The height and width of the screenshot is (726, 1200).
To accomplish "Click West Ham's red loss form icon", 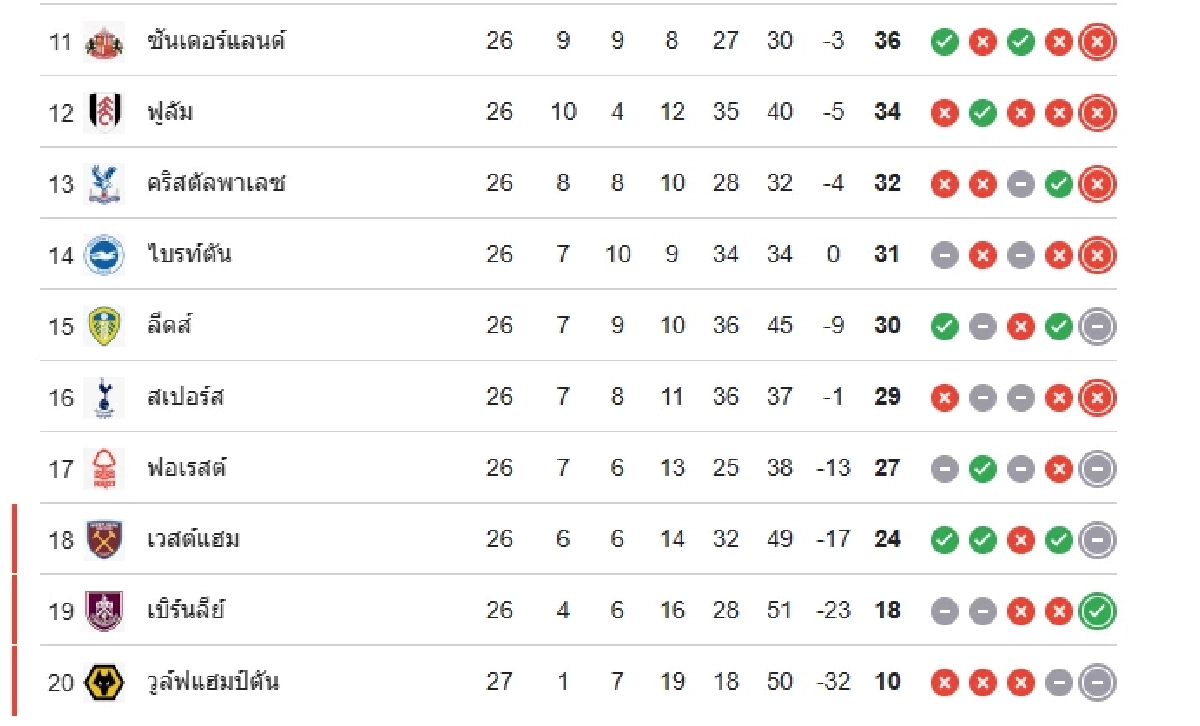I will point(1020,540).
